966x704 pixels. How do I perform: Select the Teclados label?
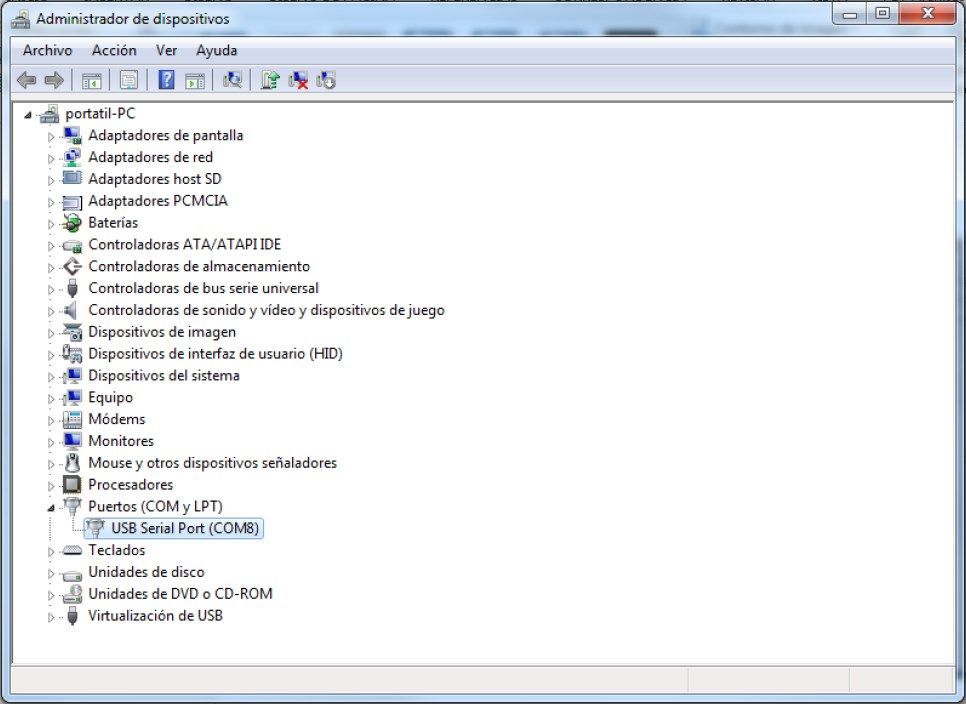click(116, 550)
